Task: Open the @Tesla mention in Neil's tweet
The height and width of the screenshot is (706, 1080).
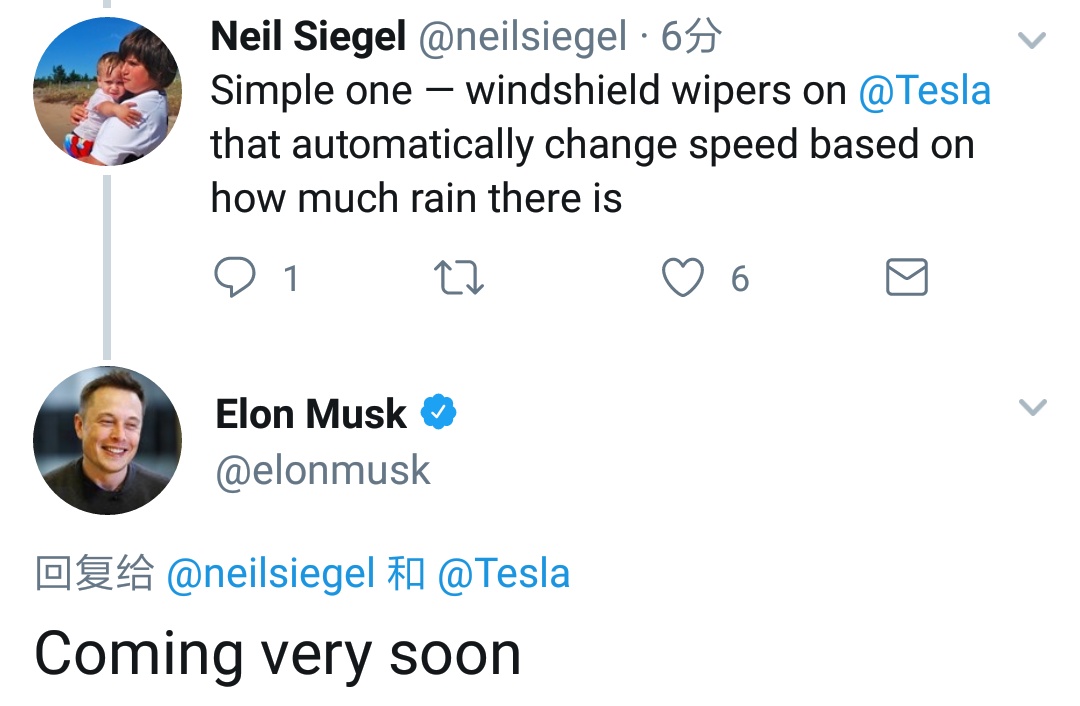Action: click(924, 91)
